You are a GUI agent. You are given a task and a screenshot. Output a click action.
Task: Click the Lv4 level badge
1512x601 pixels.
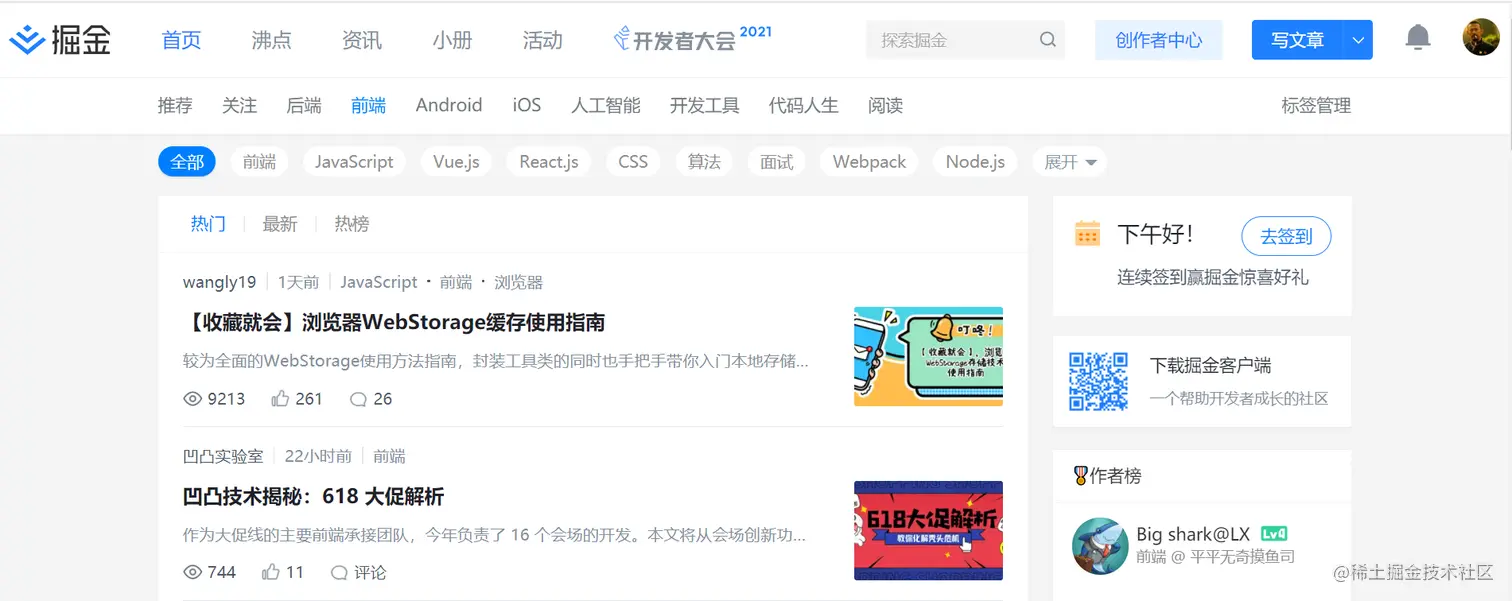(1274, 533)
